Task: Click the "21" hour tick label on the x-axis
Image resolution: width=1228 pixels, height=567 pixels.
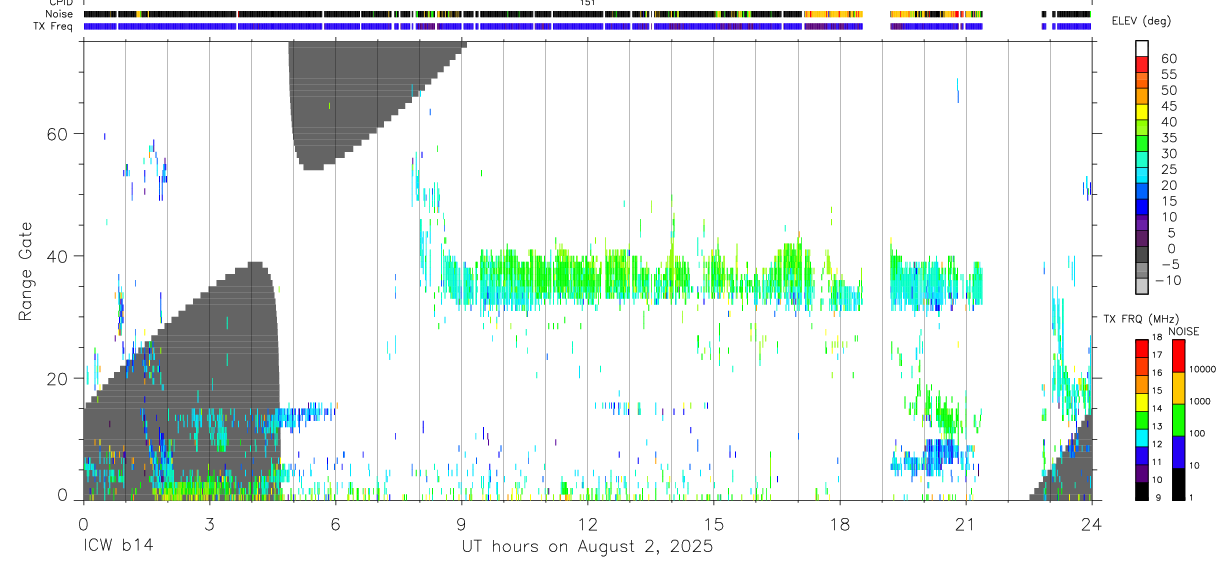Action: (x=965, y=524)
